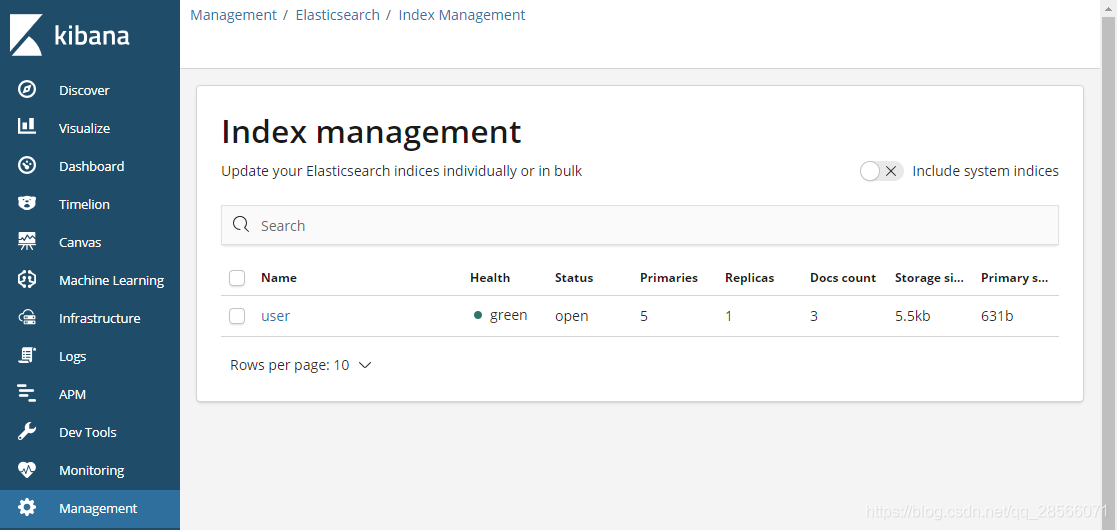Open Infrastructure via server icon
Screen dimensions: 1117x530
[26, 318]
